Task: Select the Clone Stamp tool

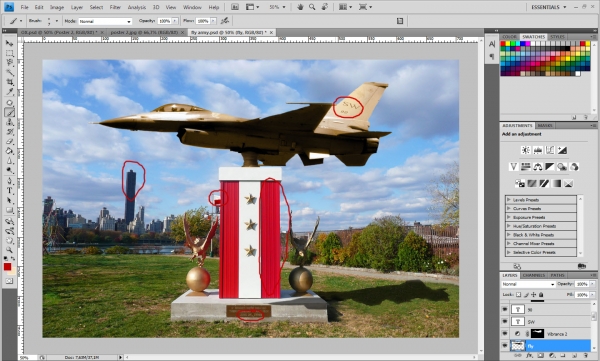Action: click(x=10, y=122)
